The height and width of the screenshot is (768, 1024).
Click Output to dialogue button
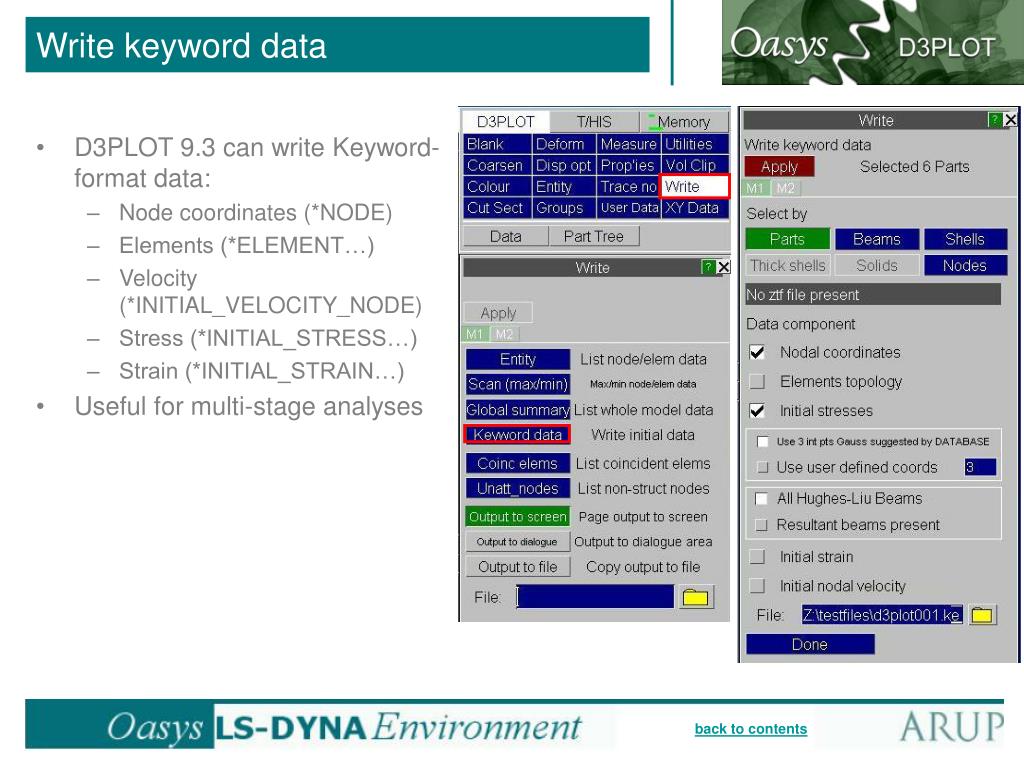pos(518,542)
